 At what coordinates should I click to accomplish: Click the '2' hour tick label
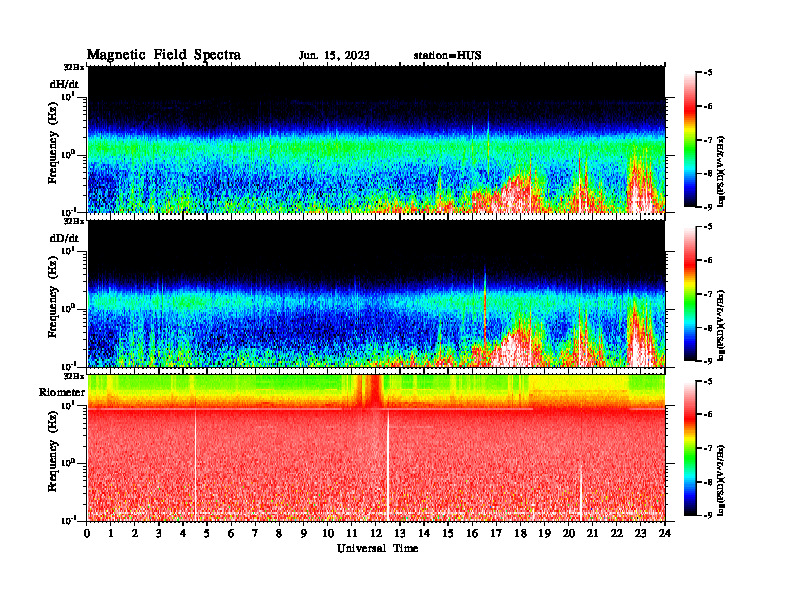click(x=135, y=533)
